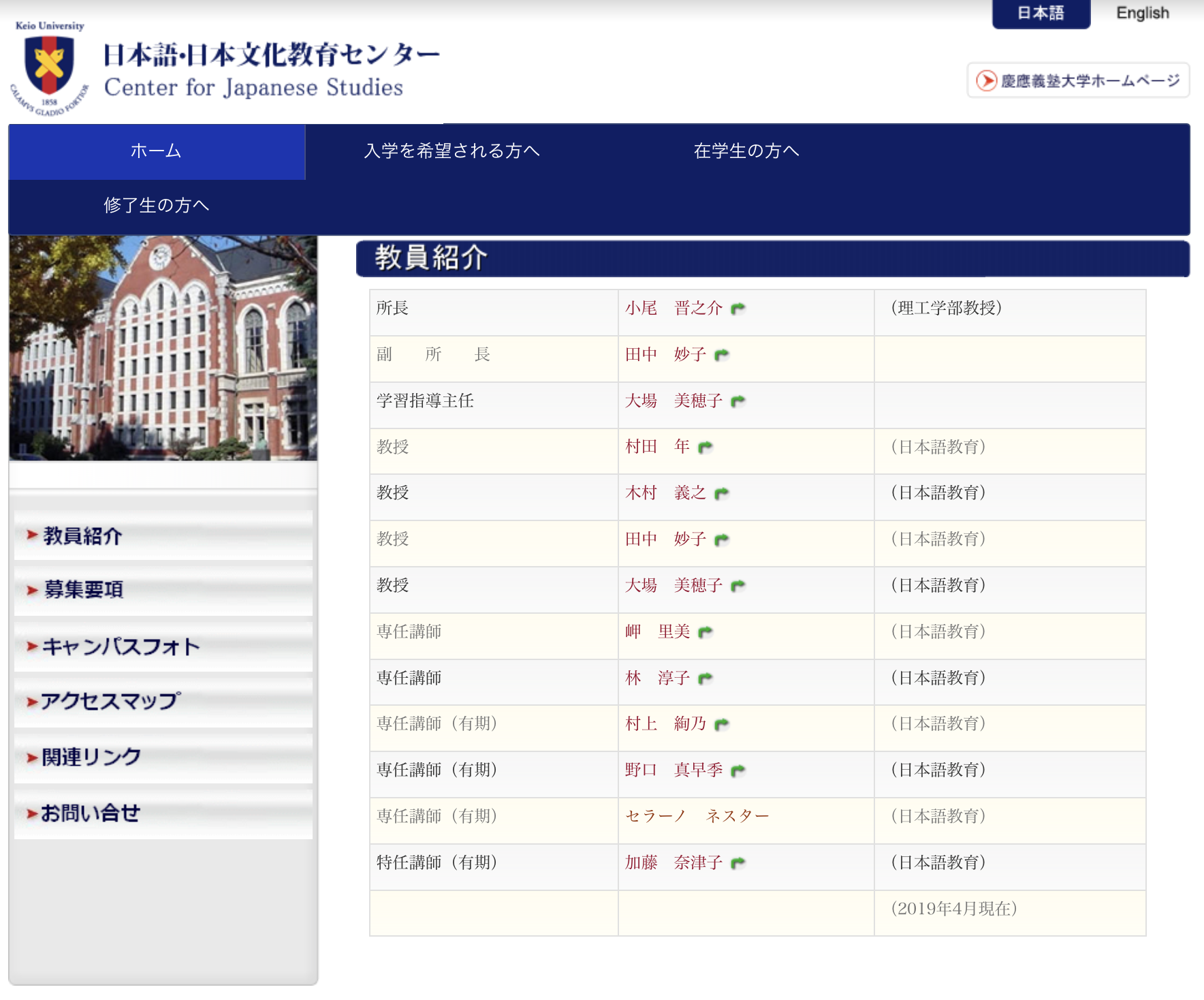Click the green arrow icon beside 林 淳子
Viewport: 1204px width, 1000px height.
tap(706, 678)
